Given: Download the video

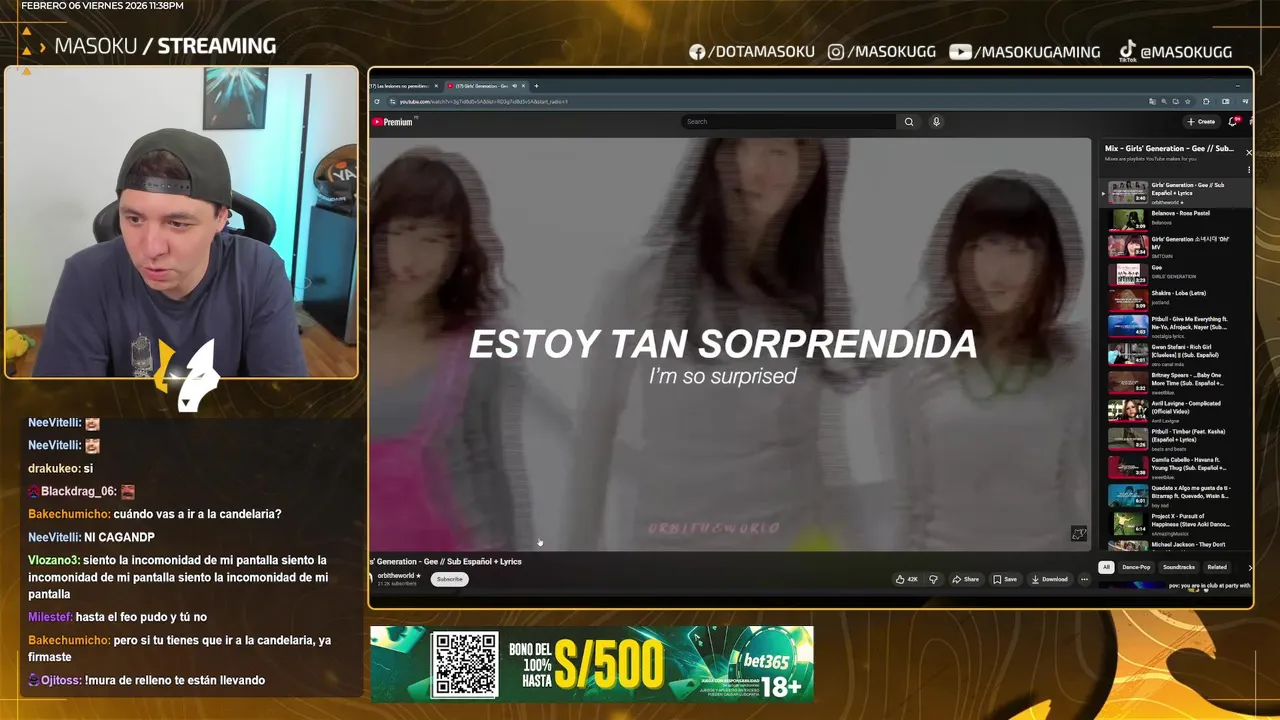Looking at the screenshot, I should click(1050, 579).
